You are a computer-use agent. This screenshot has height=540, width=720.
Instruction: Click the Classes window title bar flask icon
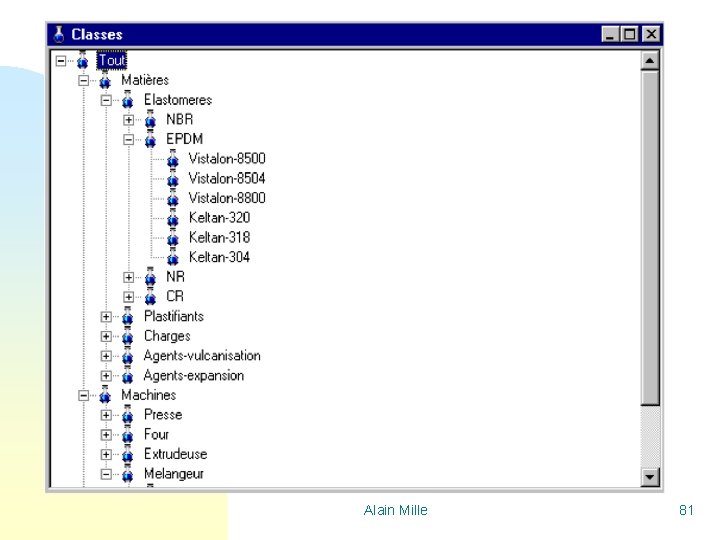pos(59,34)
